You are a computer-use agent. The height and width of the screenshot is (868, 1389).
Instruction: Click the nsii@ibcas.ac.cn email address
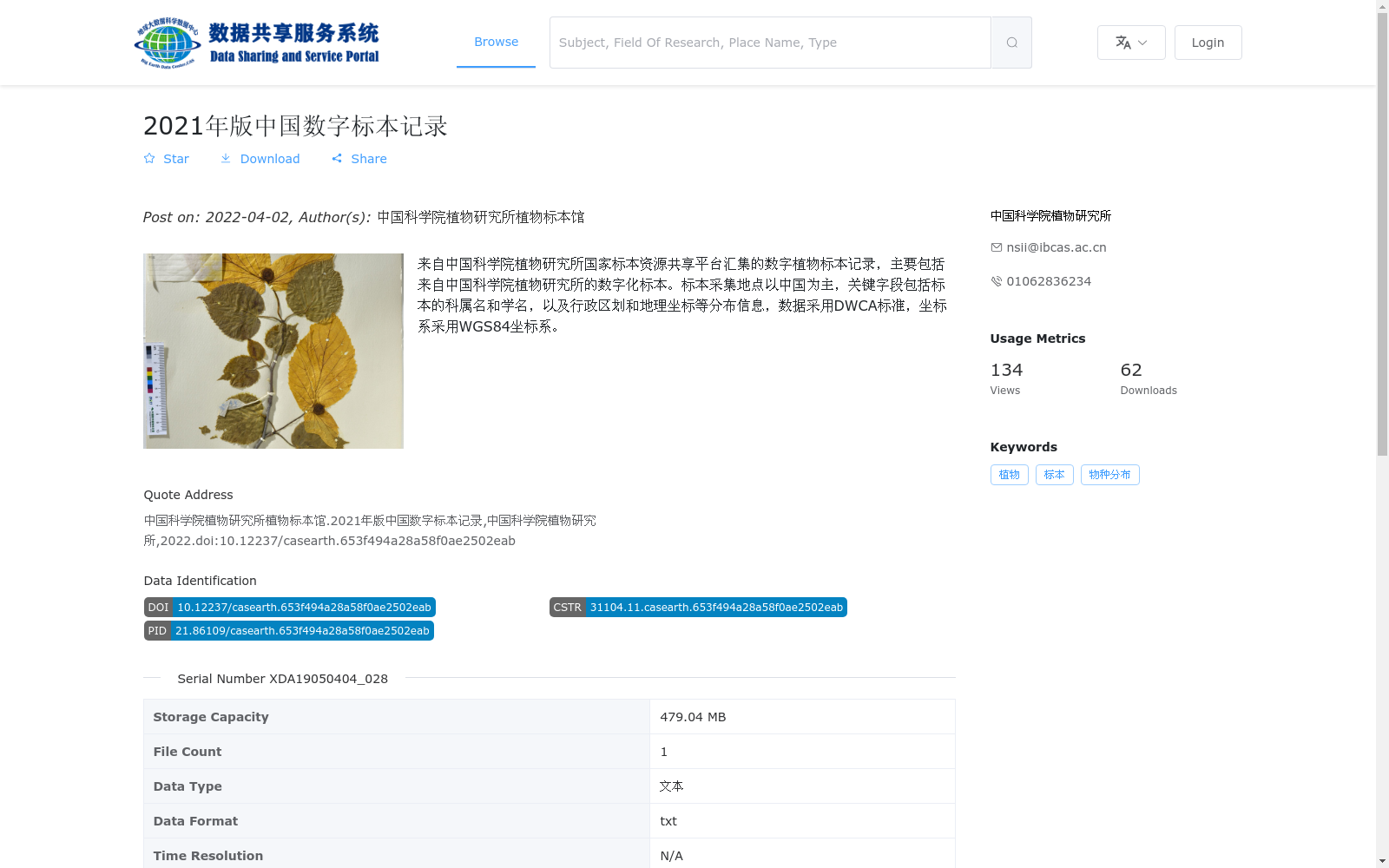1057,247
